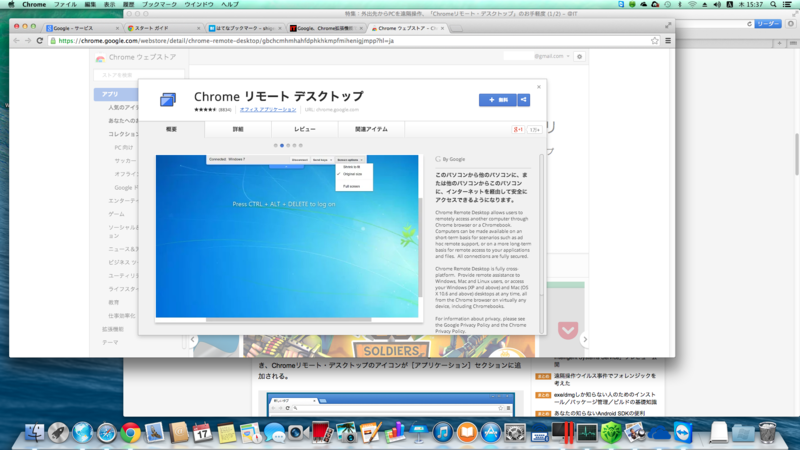Click the Wi-Fi status icon in menu bar
800x450 pixels.
(x=692, y=4)
